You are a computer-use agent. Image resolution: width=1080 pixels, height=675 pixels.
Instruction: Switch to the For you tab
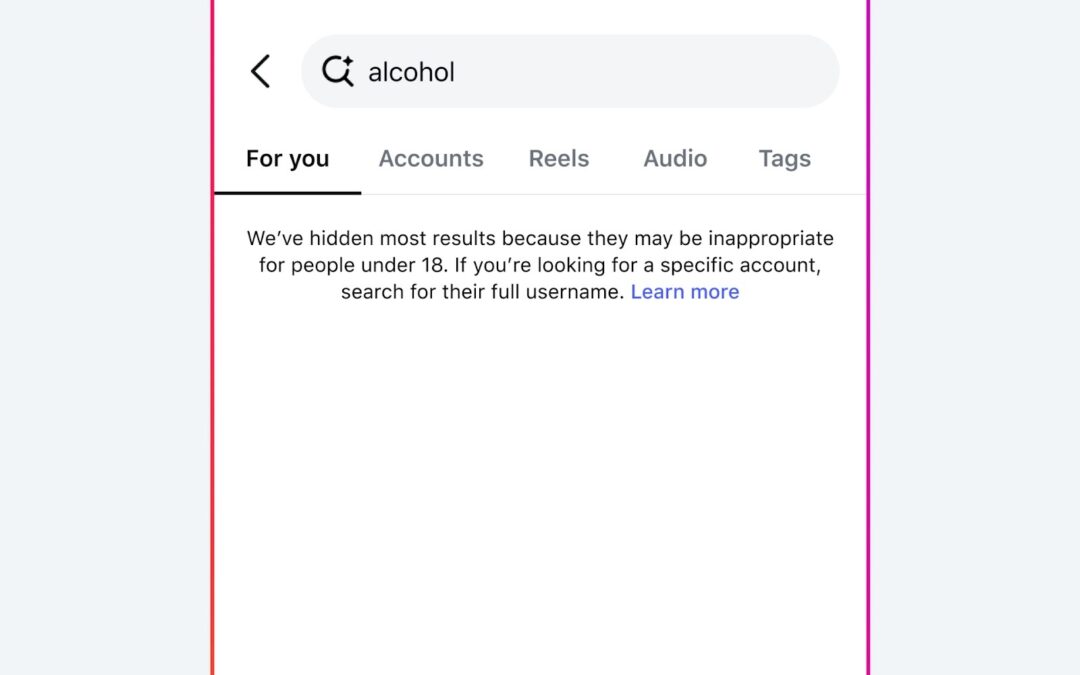(x=287, y=159)
